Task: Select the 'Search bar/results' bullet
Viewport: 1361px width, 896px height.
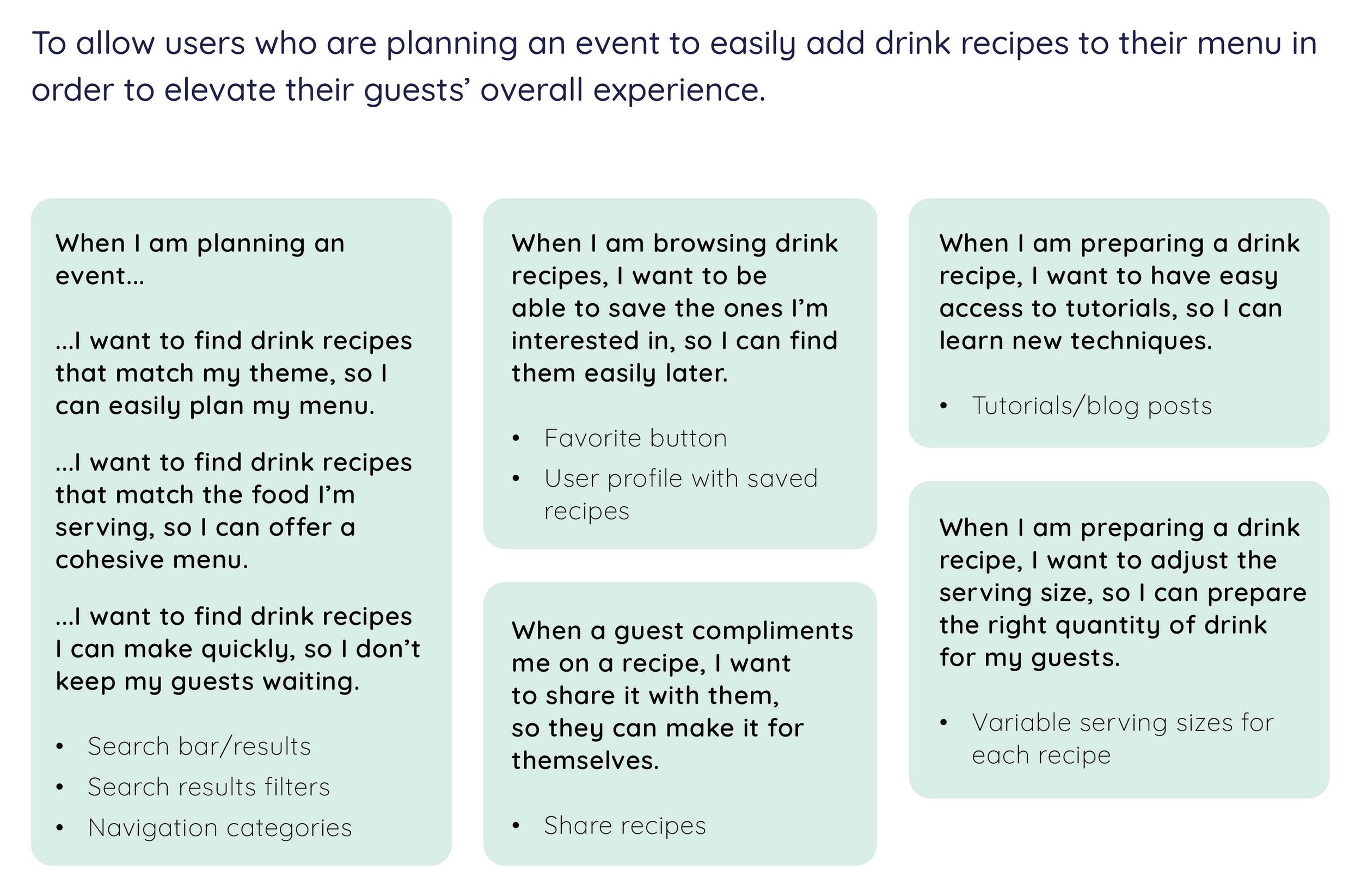Action: click(199, 747)
